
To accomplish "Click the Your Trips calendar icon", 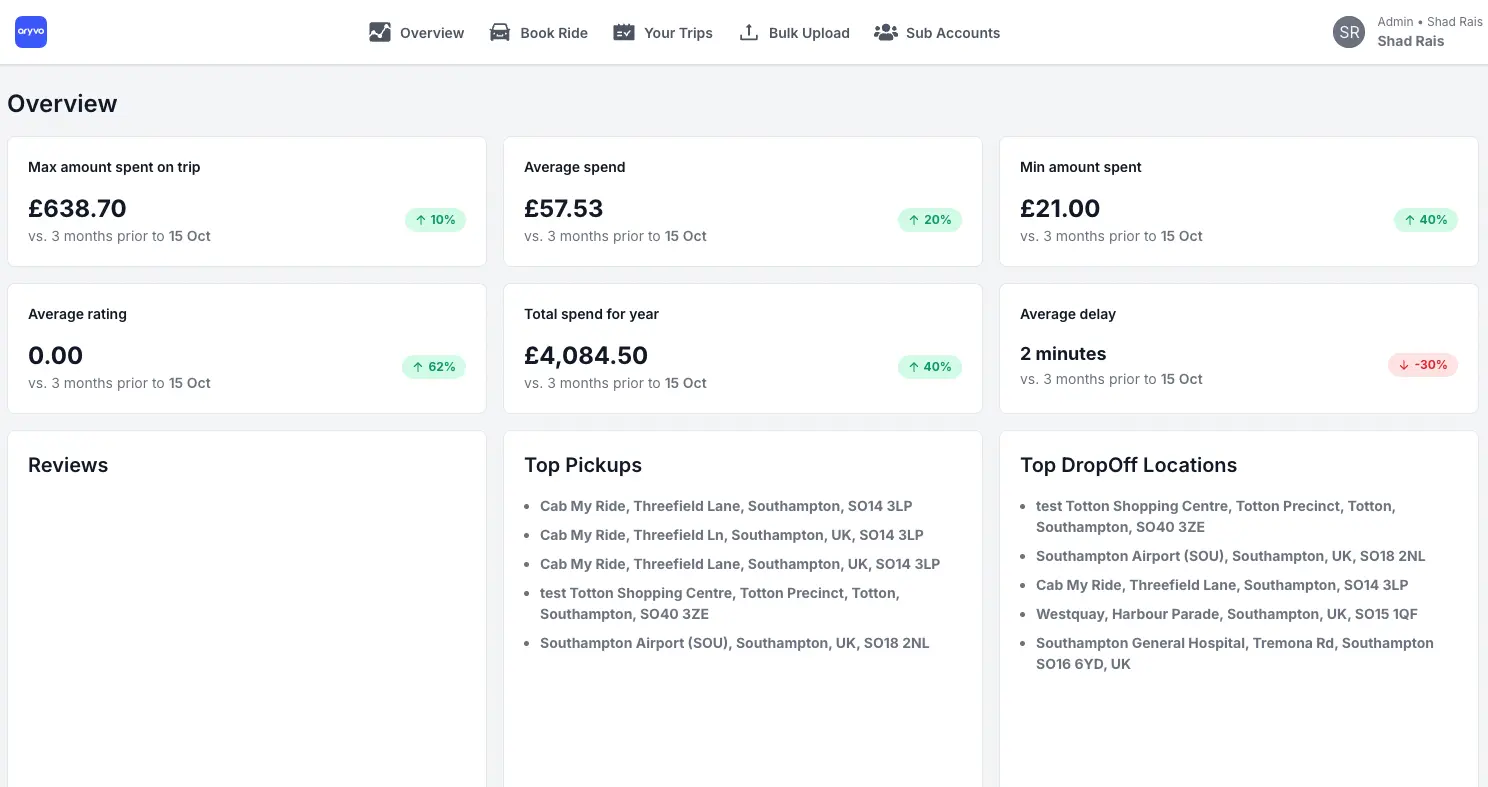I will 624,32.
